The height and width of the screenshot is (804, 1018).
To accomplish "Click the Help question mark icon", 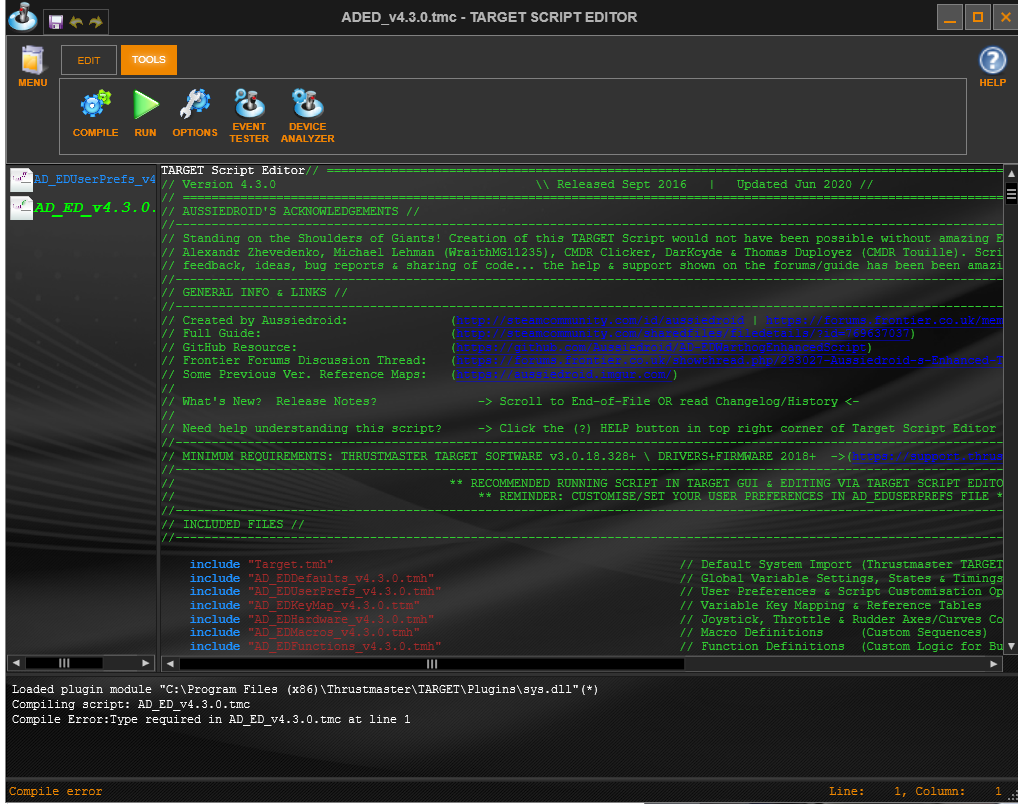I will click(993, 61).
